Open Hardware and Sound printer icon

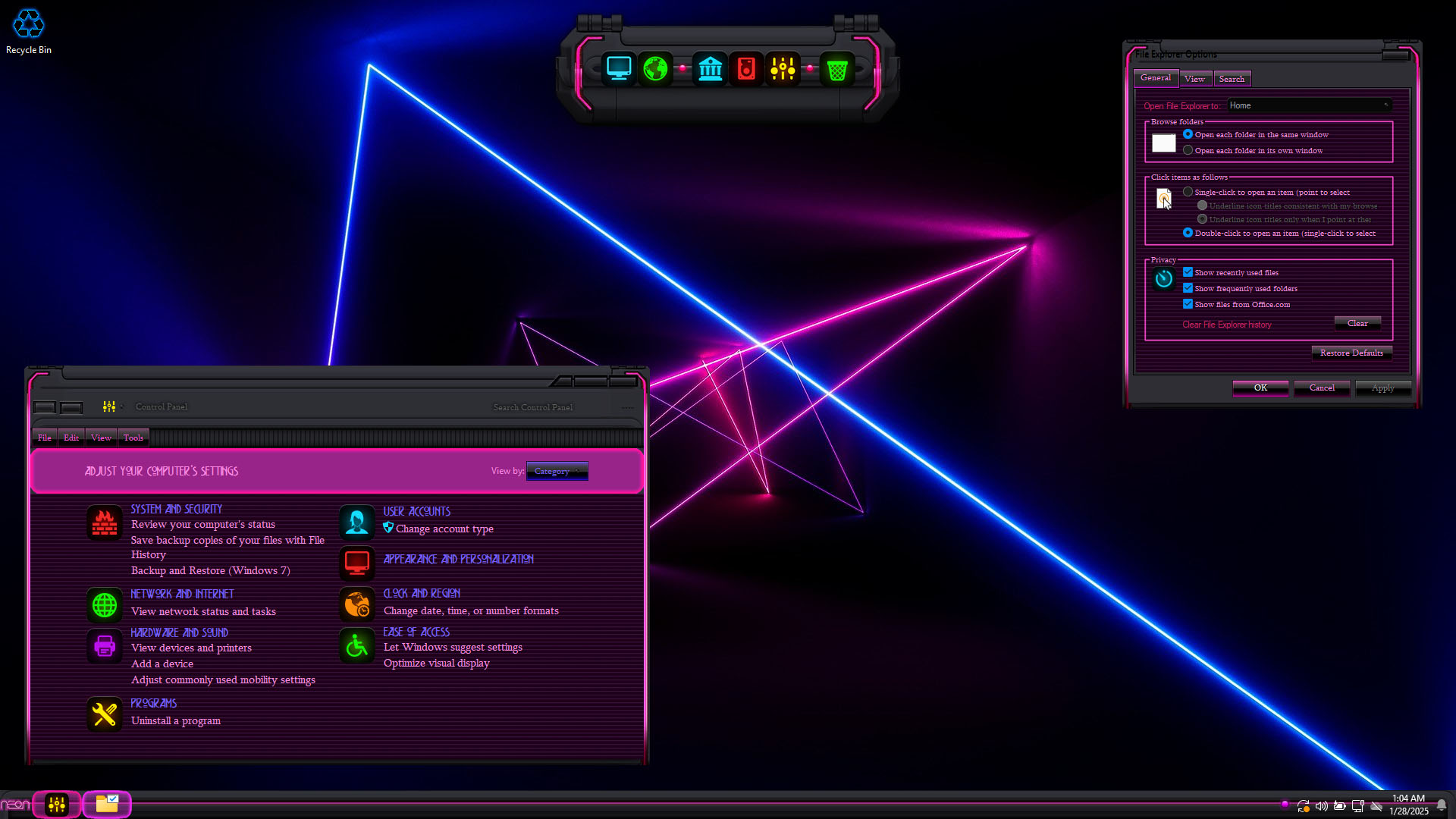pyautogui.click(x=105, y=646)
